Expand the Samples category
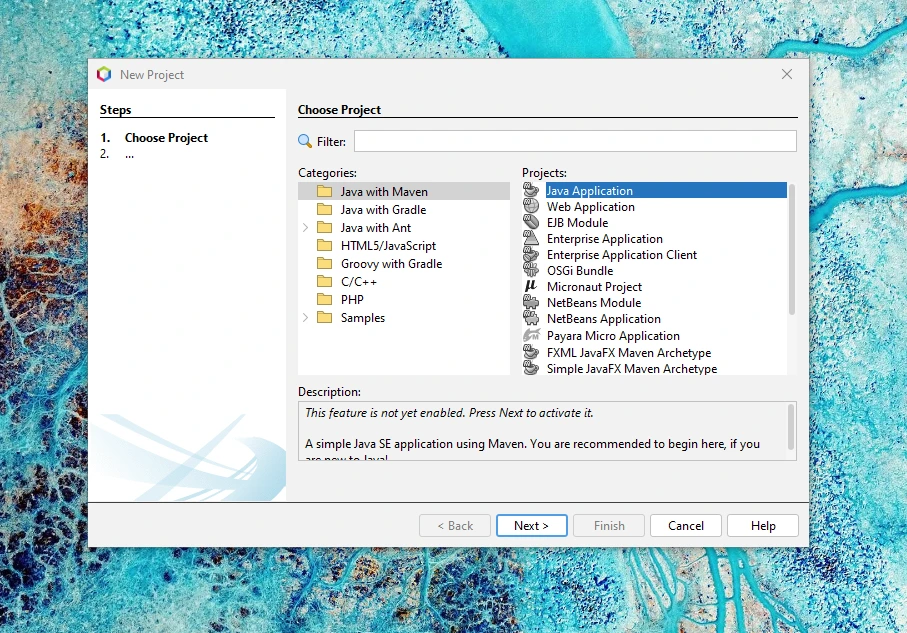The image size is (907, 633). 305,317
